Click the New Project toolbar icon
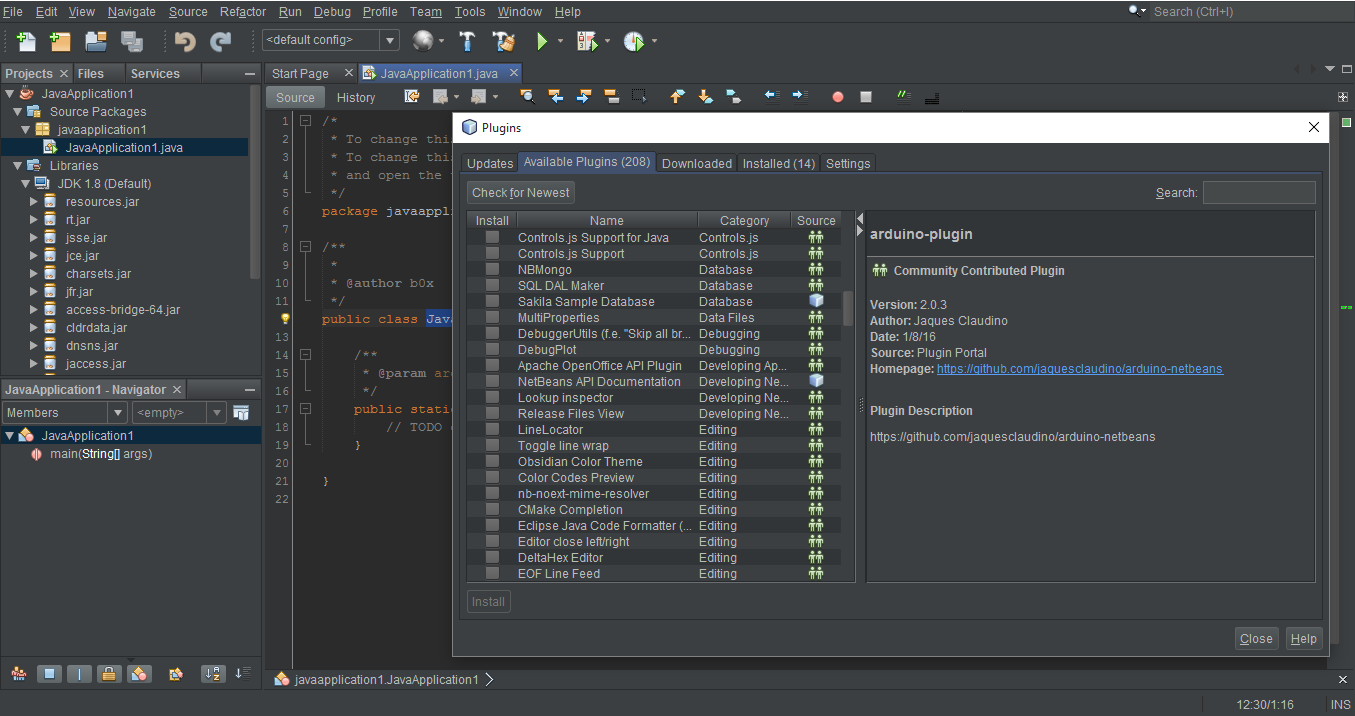 60,41
